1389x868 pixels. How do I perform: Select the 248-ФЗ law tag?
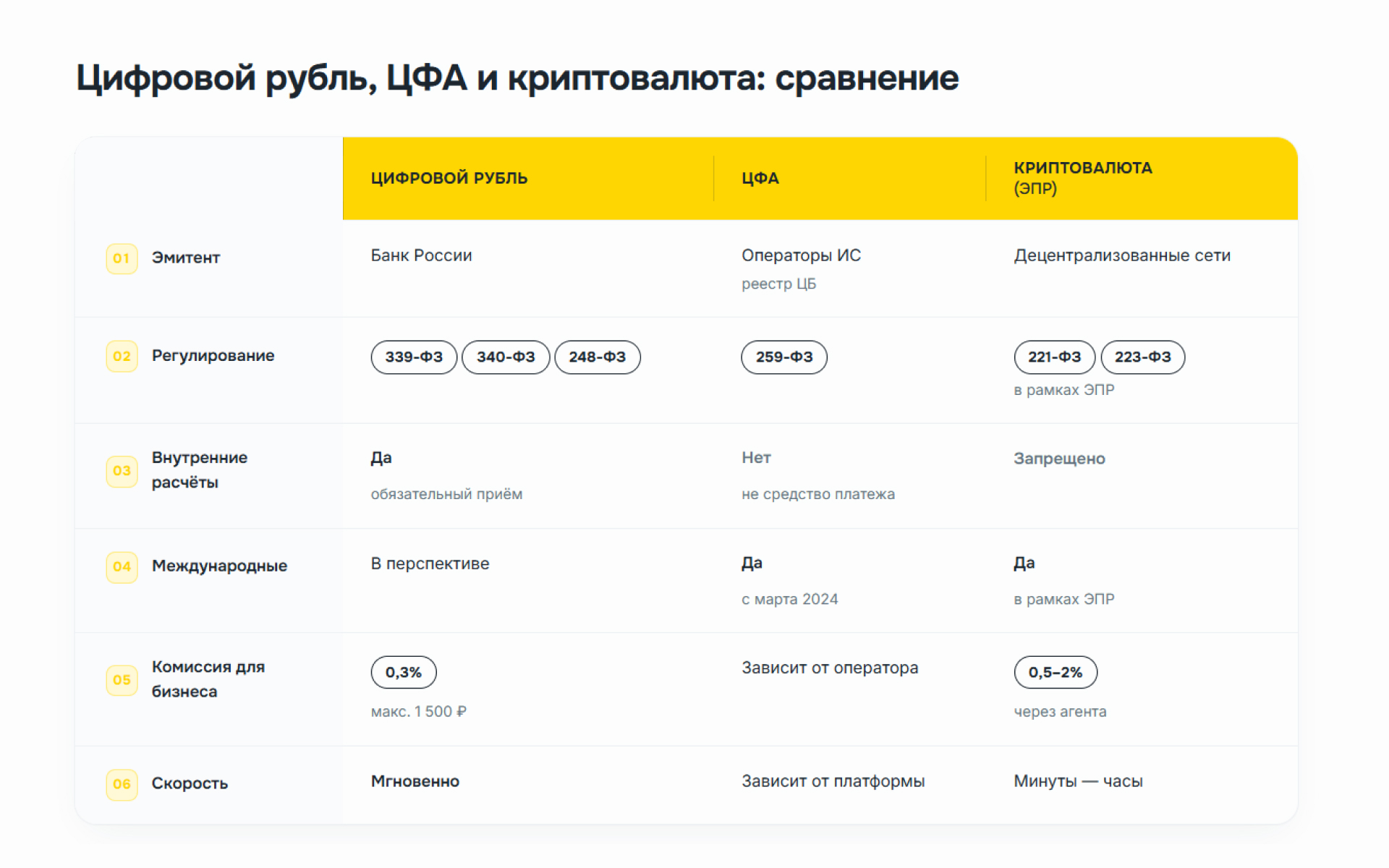click(x=598, y=357)
